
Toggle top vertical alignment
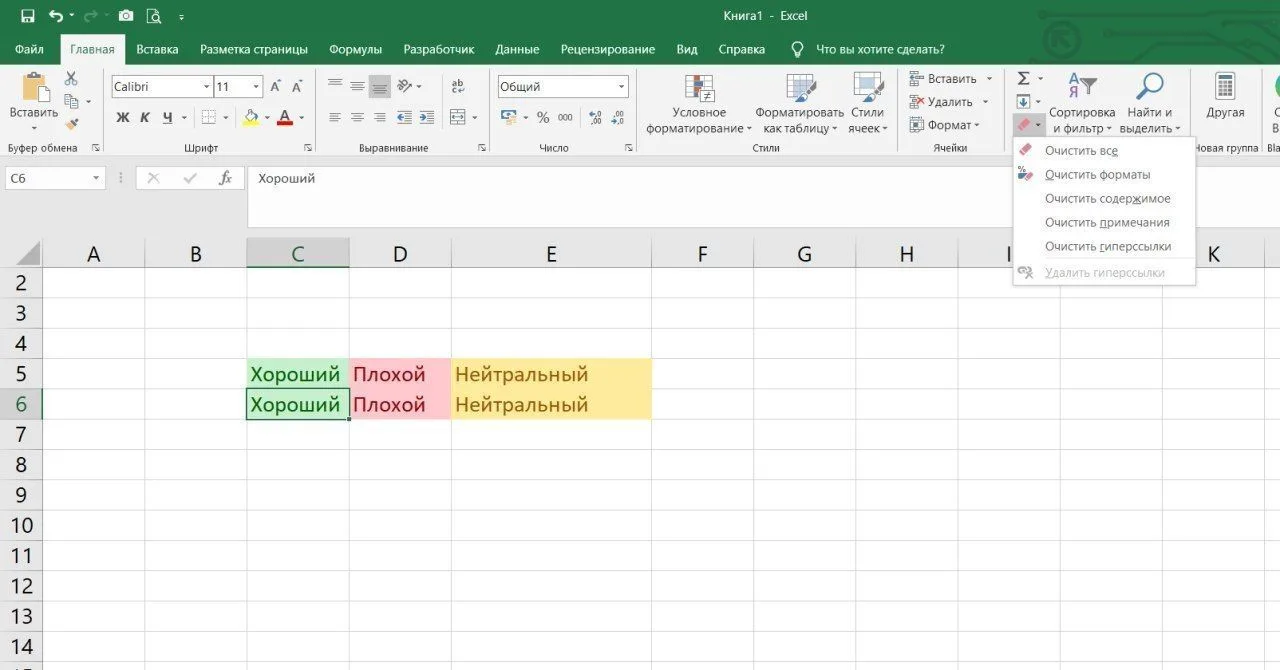[x=335, y=87]
